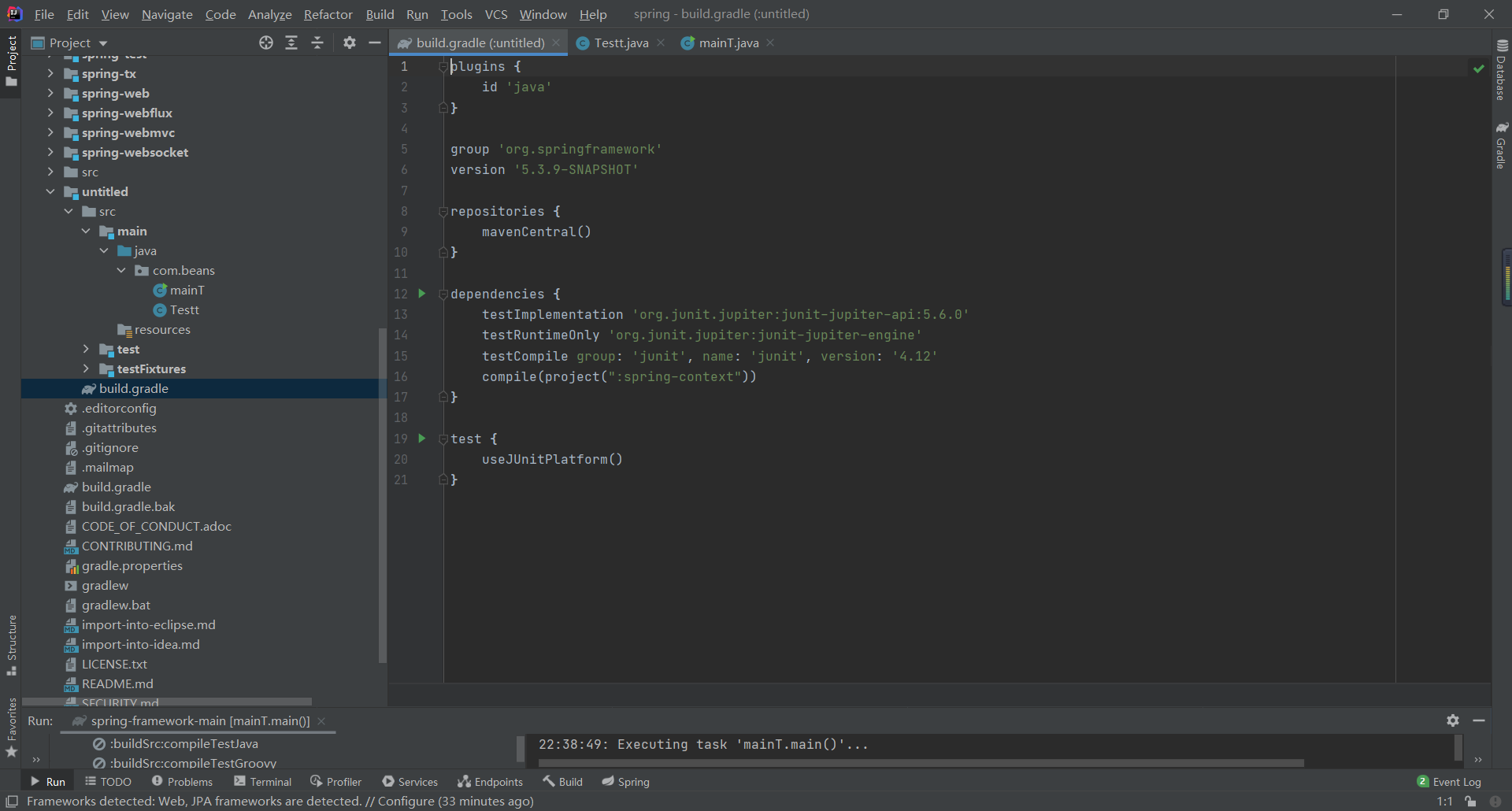Open the Refactor menu

click(328, 14)
